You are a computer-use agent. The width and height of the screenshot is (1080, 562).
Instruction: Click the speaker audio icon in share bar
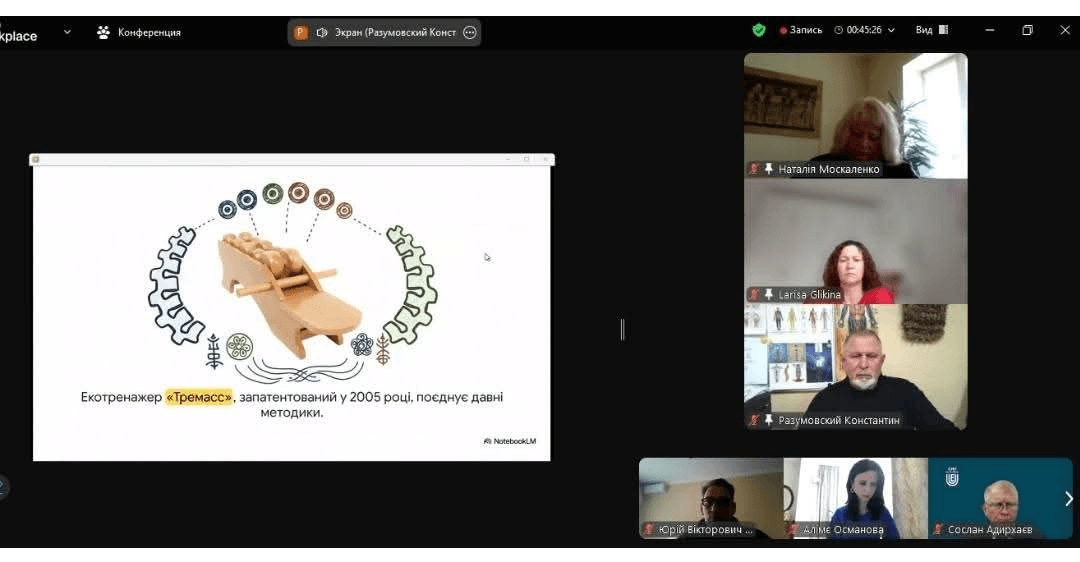click(x=322, y=32)
